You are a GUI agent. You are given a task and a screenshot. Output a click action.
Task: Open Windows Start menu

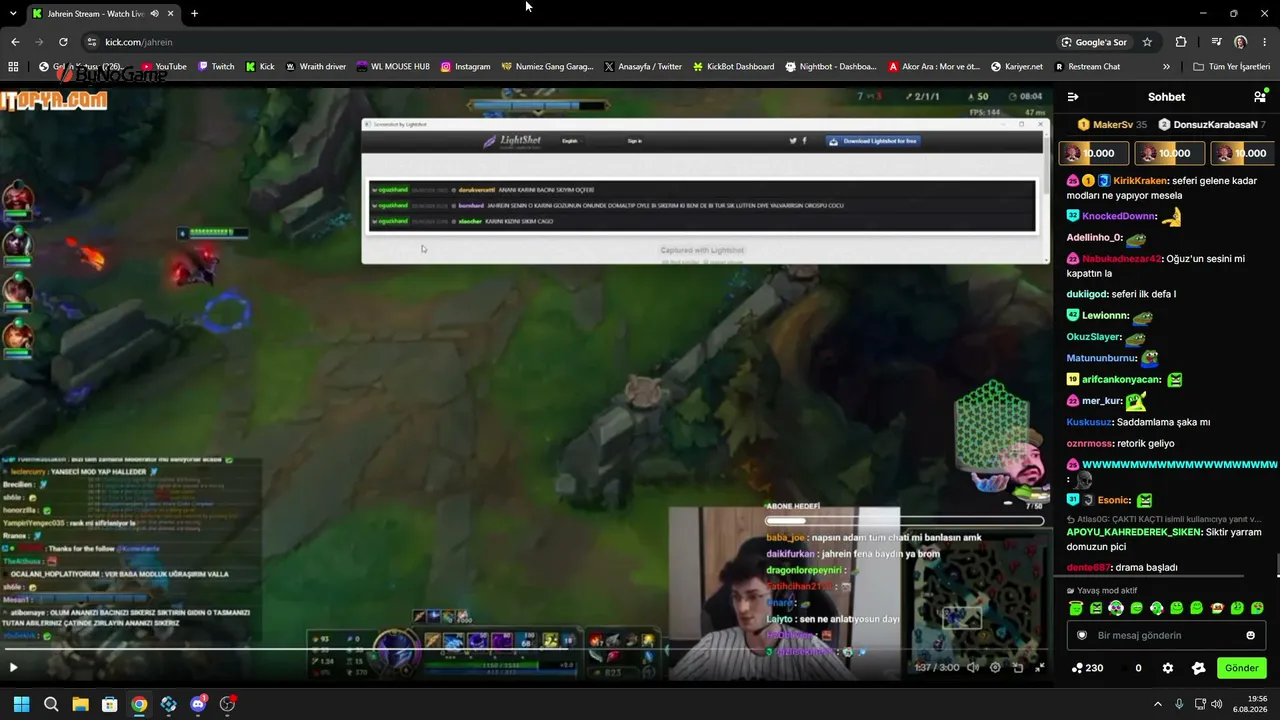[x=21, y=704]
